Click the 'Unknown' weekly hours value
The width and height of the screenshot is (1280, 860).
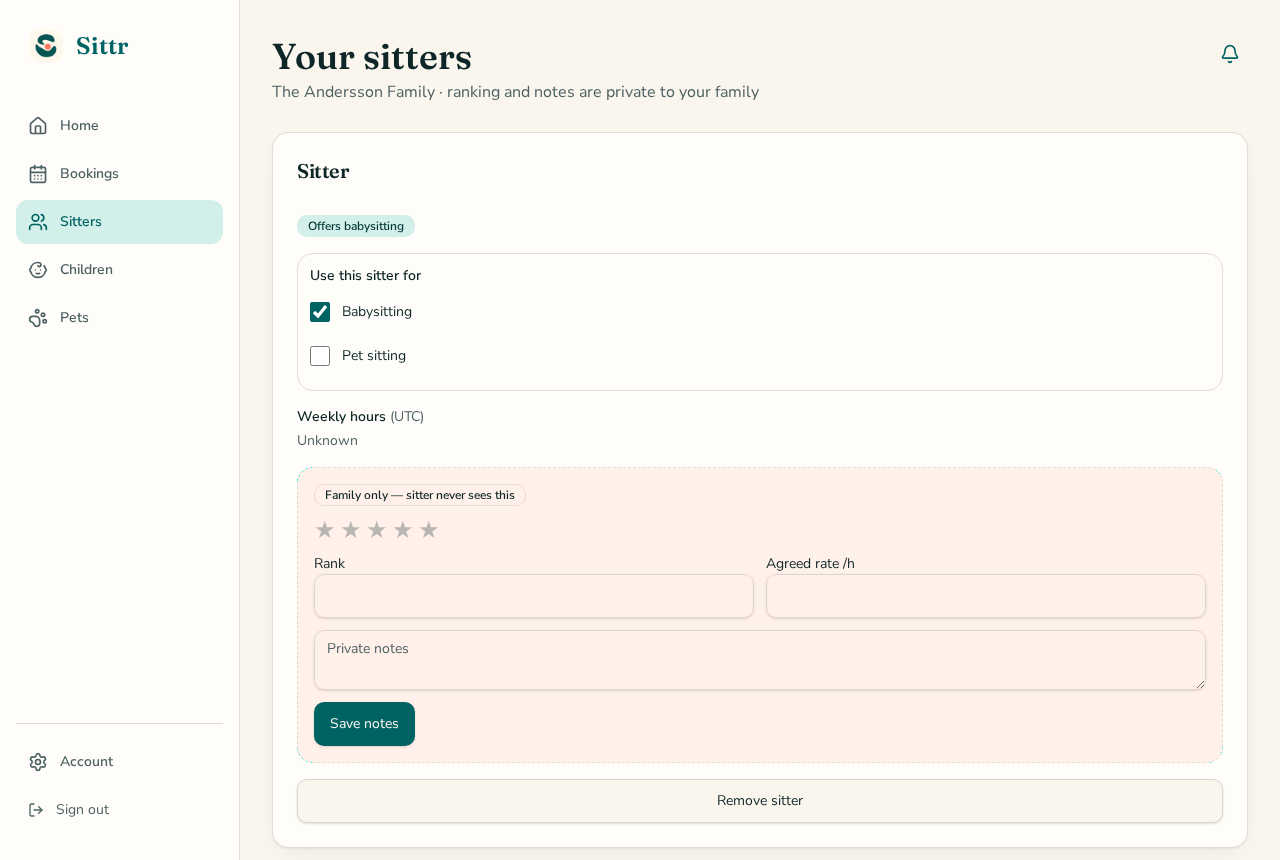pos(327,441)
